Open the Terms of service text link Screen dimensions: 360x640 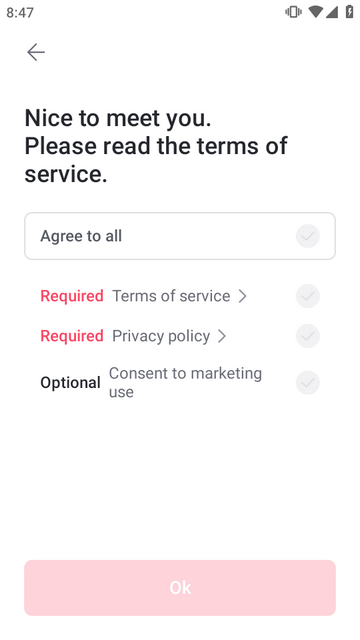coord(171,296)
